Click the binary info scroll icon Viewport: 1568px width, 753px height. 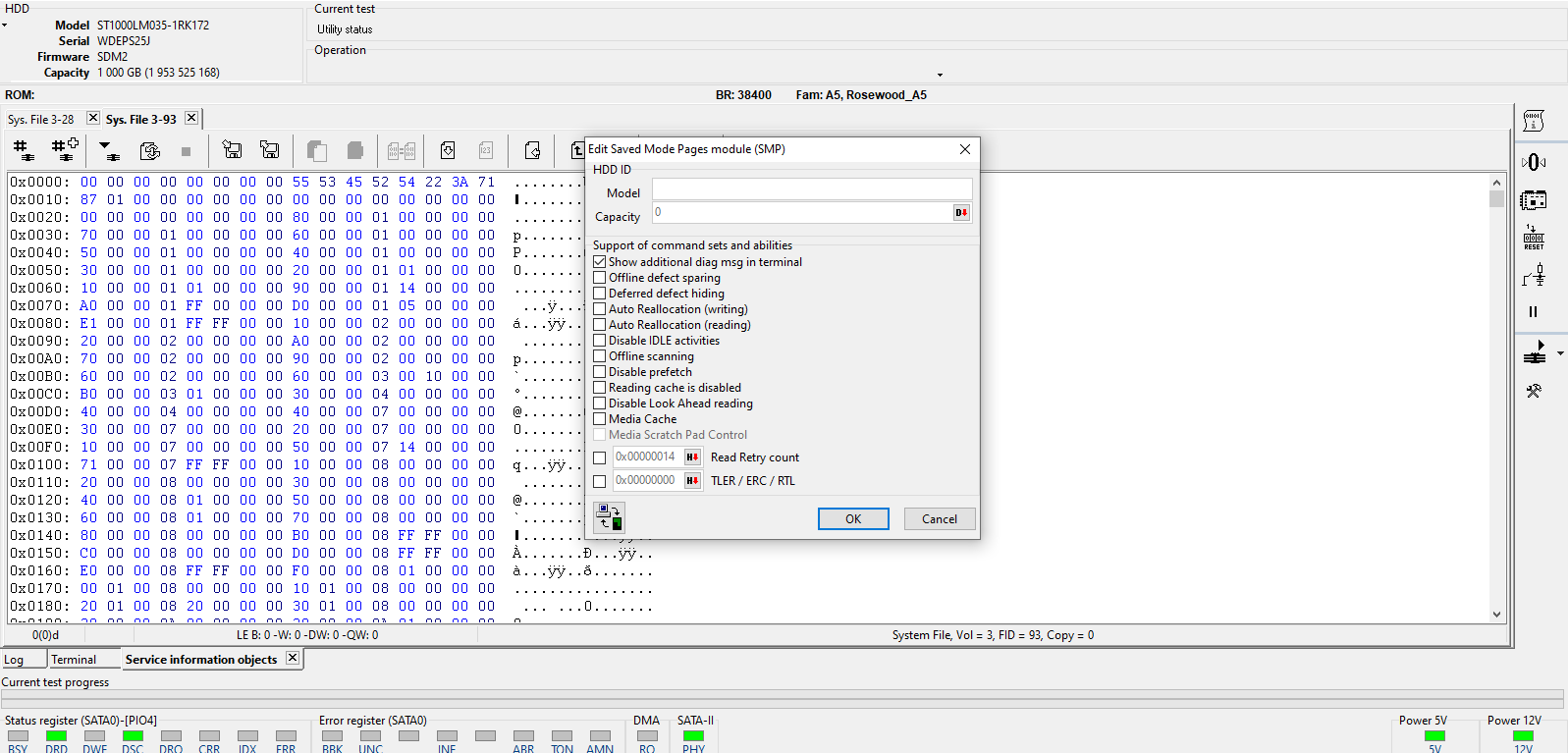[x=1534, y=121]
